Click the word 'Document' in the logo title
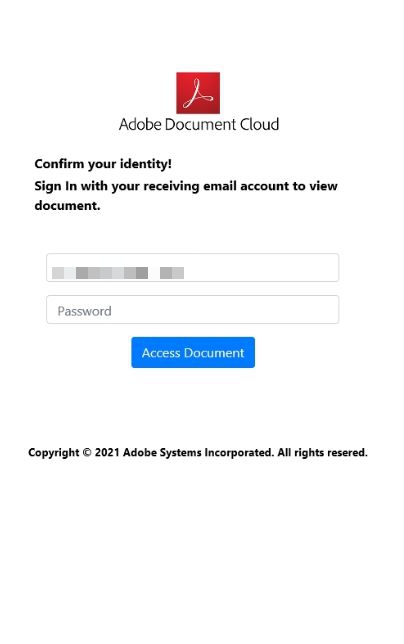The width and height of the screenshot is (404, 644). pos(201,124)
